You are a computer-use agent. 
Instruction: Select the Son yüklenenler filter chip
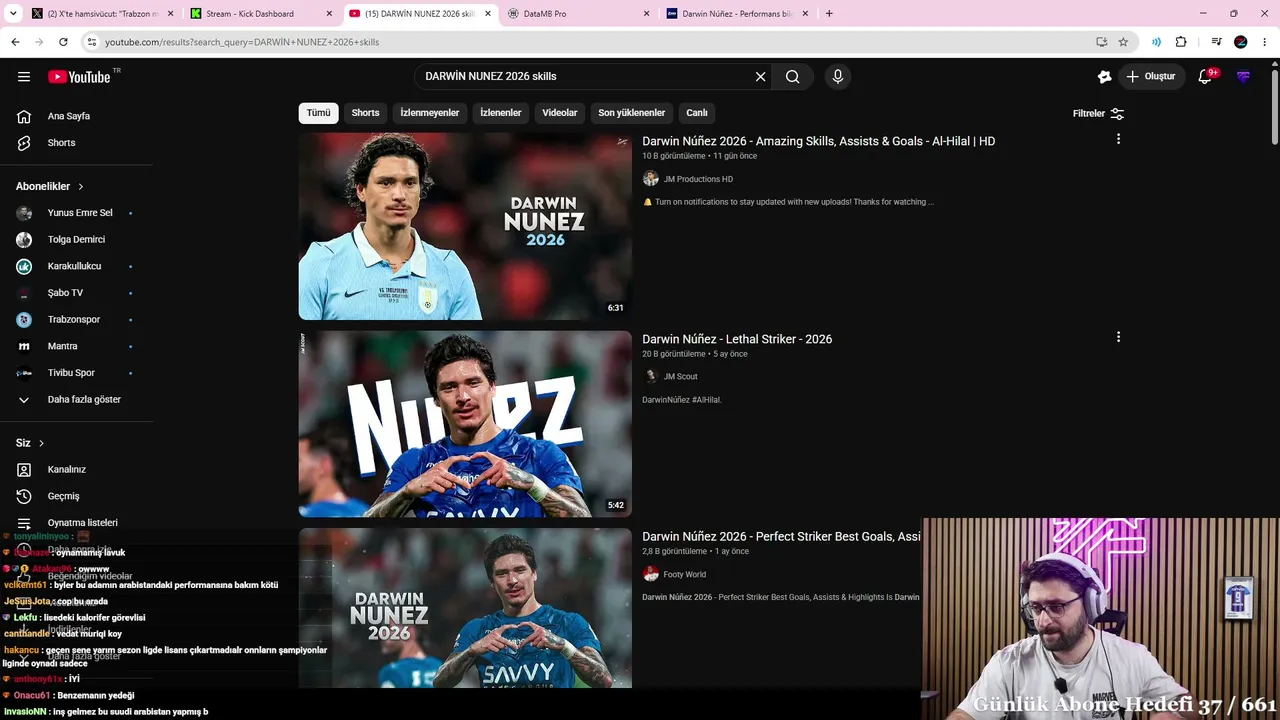[632, 113]
